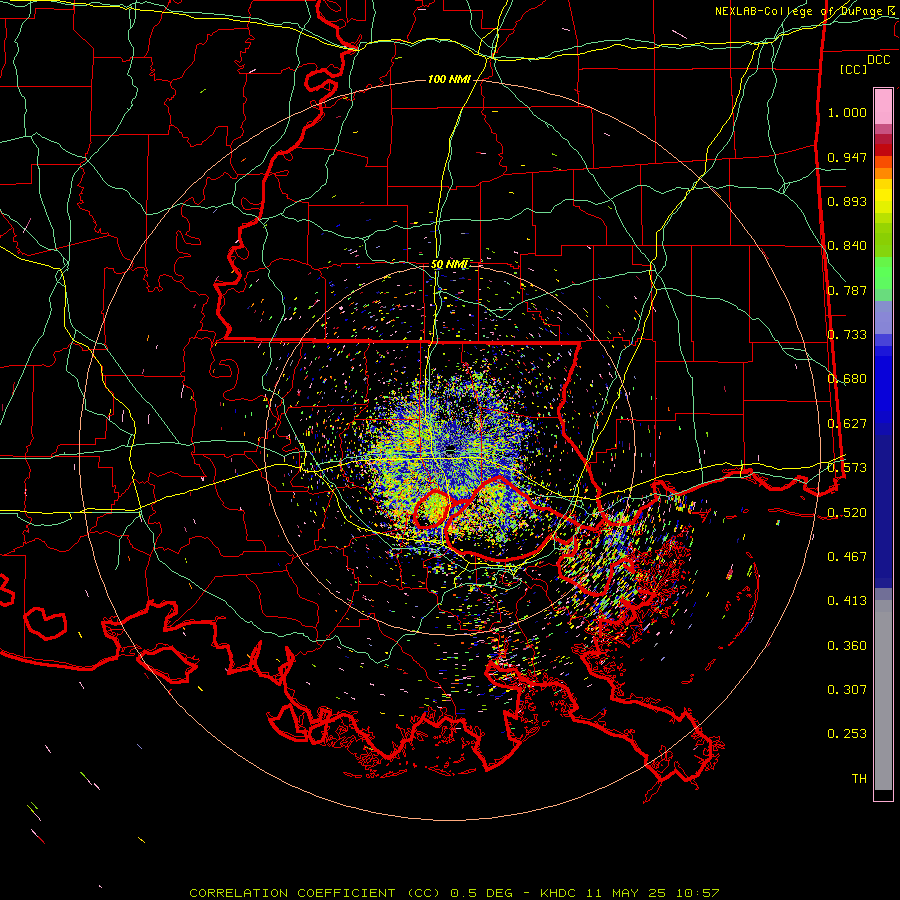Select the 0.733 legend value

847,335
